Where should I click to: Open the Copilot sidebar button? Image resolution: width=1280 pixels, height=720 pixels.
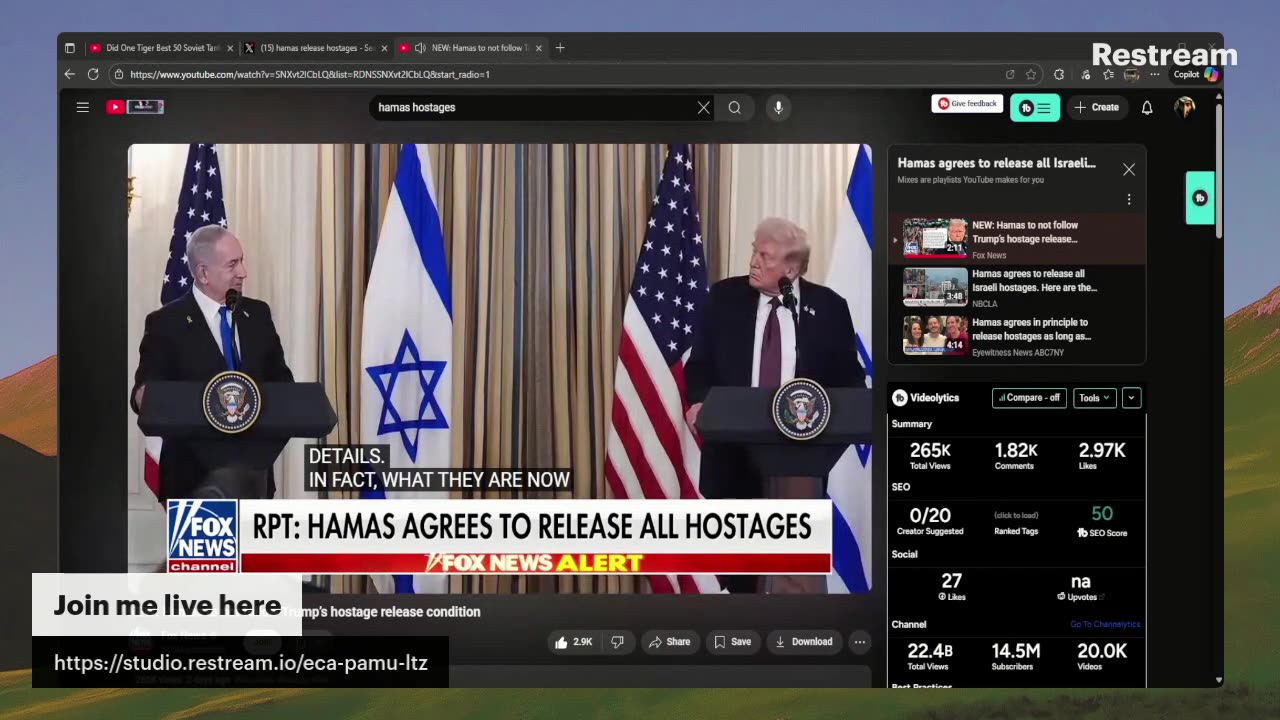point(1196,74)
